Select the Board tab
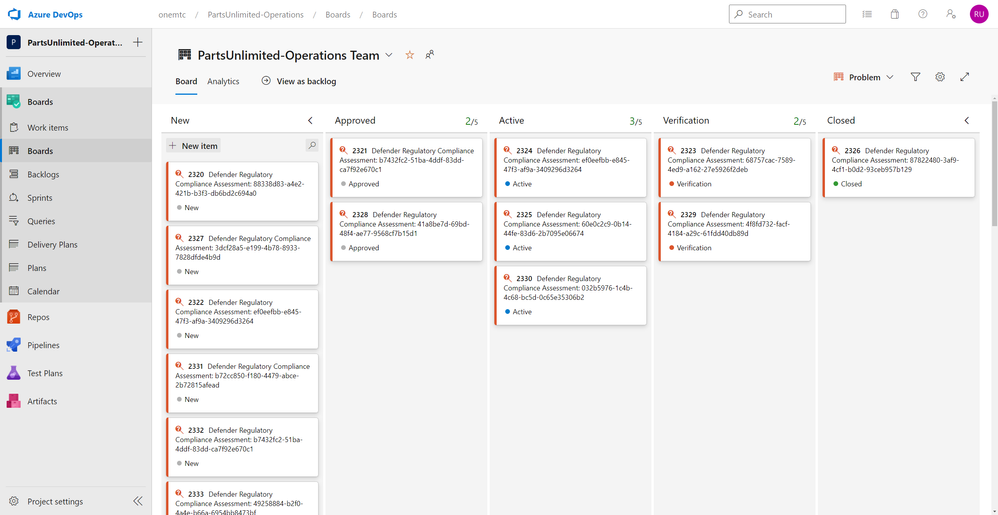 point(186,81)
